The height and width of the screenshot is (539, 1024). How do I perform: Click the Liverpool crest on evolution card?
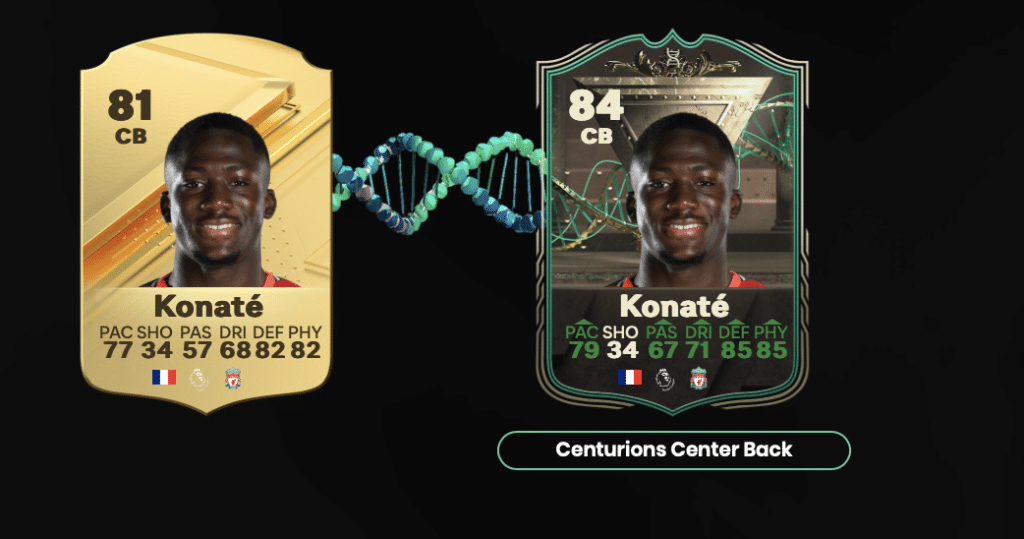(699, 379)
